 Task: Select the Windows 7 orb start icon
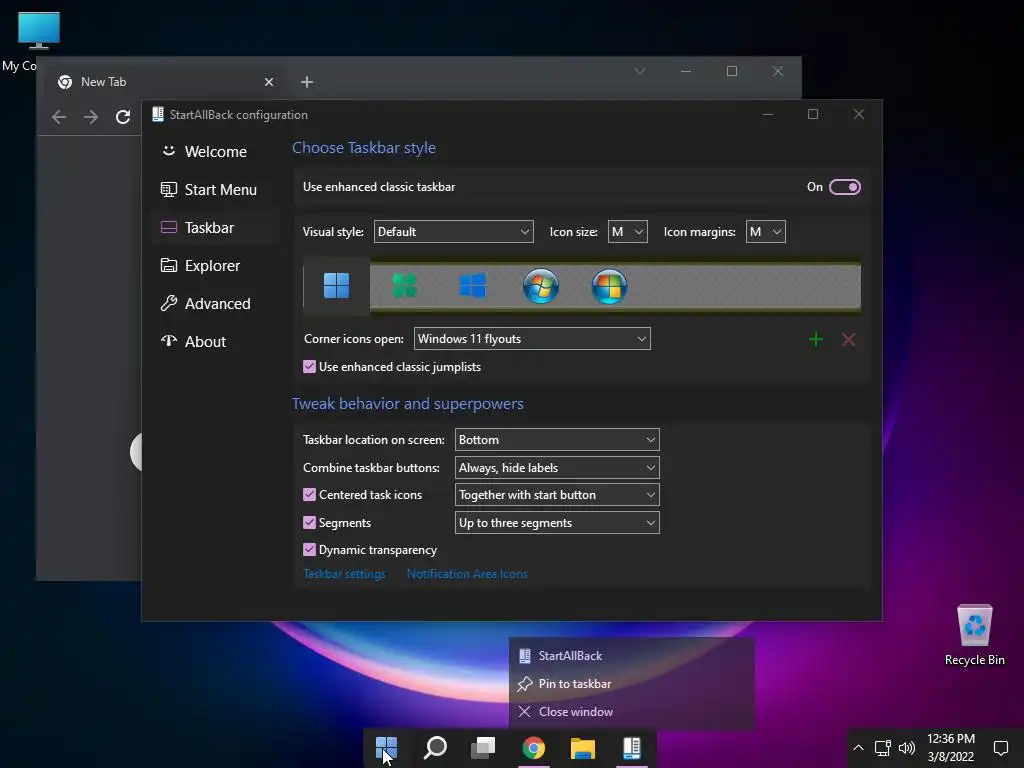pyautogui.click(x=541, y=285)
